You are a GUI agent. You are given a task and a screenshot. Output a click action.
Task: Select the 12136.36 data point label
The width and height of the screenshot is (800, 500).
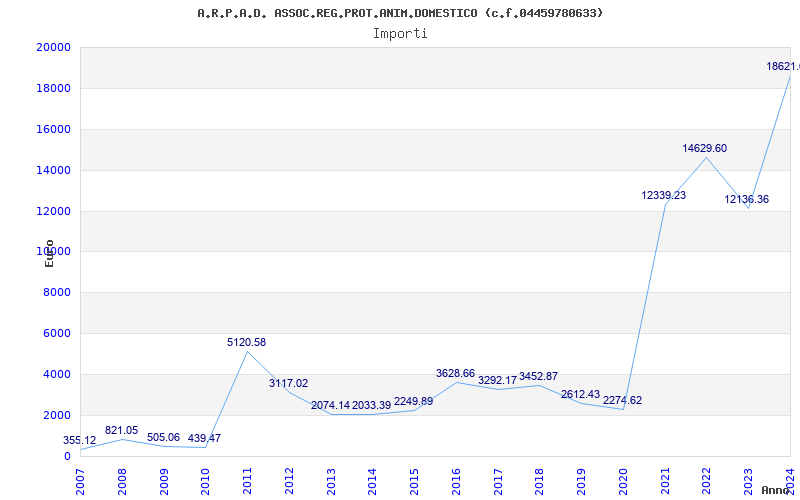746,200
